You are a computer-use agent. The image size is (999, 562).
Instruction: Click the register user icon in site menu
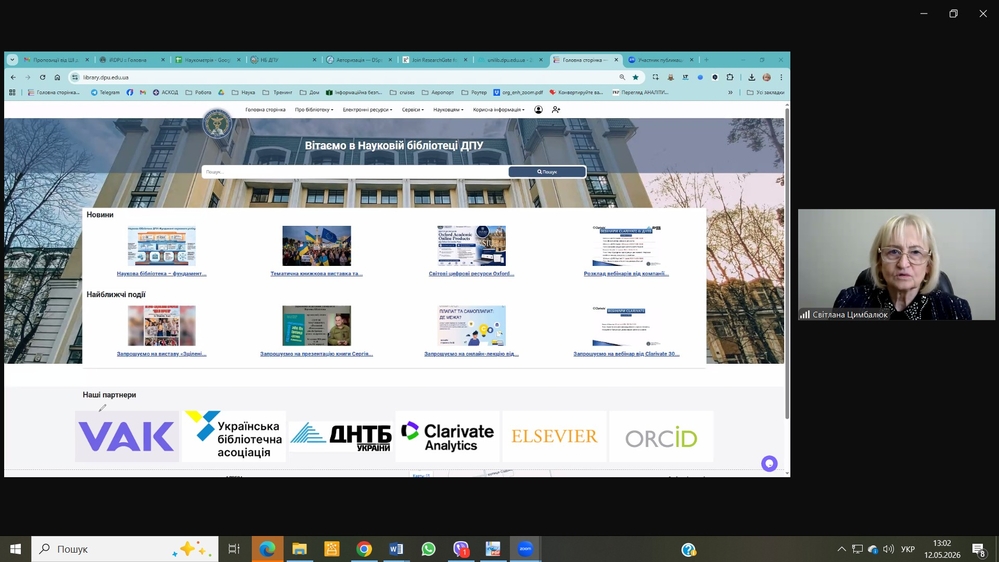coord(556,110)
